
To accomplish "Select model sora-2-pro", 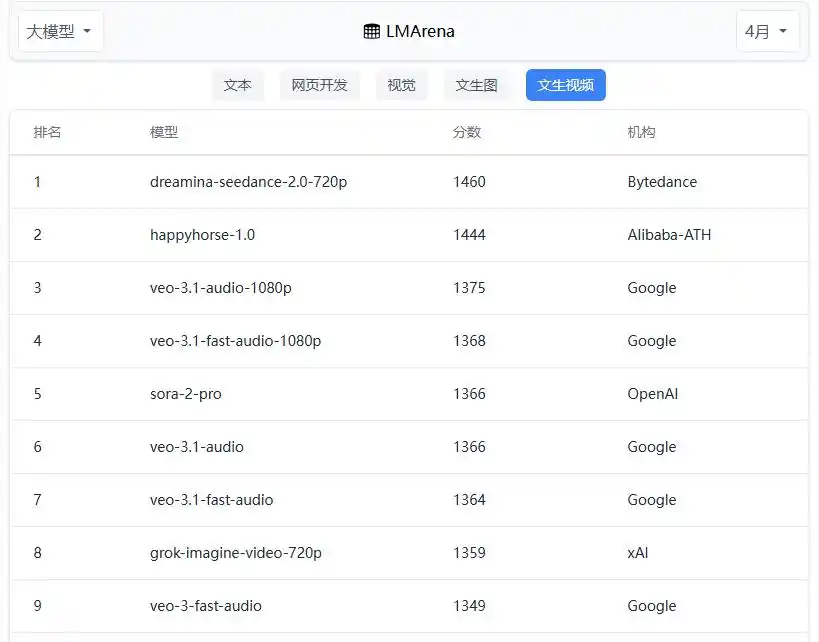I will [x=186, y=394].
